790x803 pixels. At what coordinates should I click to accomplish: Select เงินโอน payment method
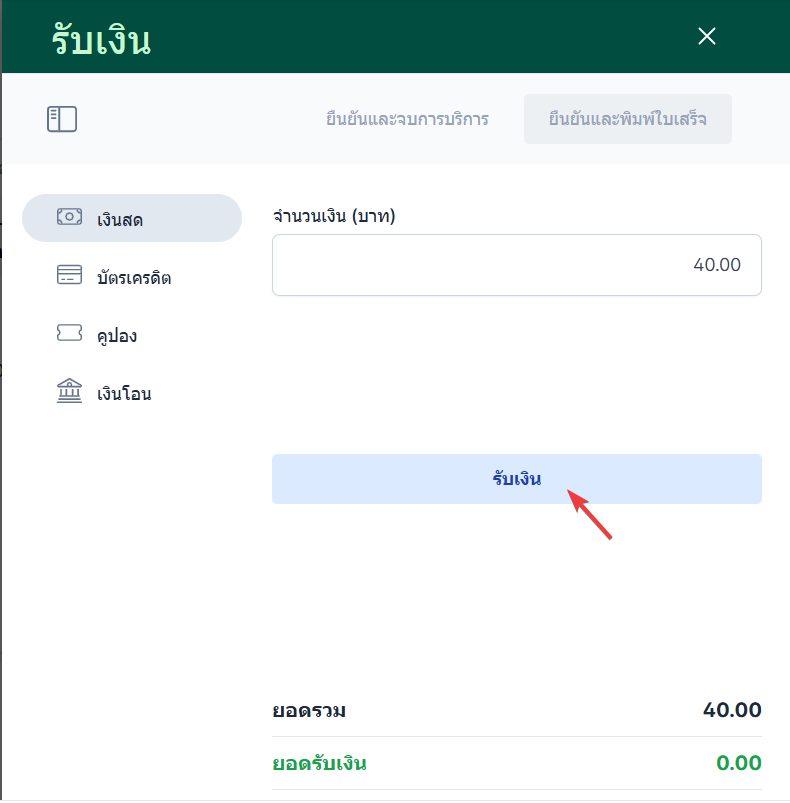(132, 392)
